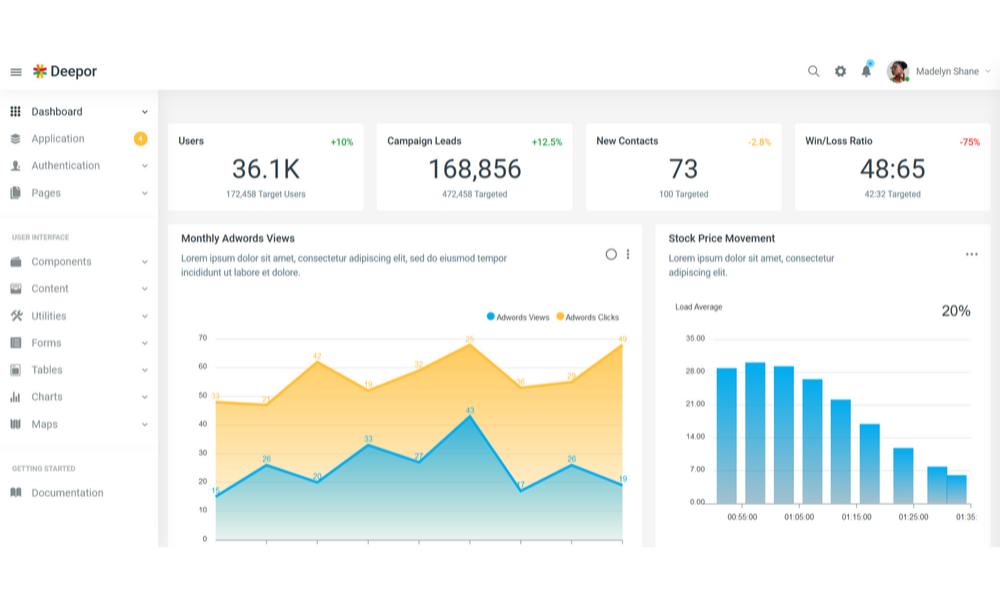This screenshot has width=1000, height=600.
Task: Click the circle refresh icon on Adwords card
Action: point(611,254)
